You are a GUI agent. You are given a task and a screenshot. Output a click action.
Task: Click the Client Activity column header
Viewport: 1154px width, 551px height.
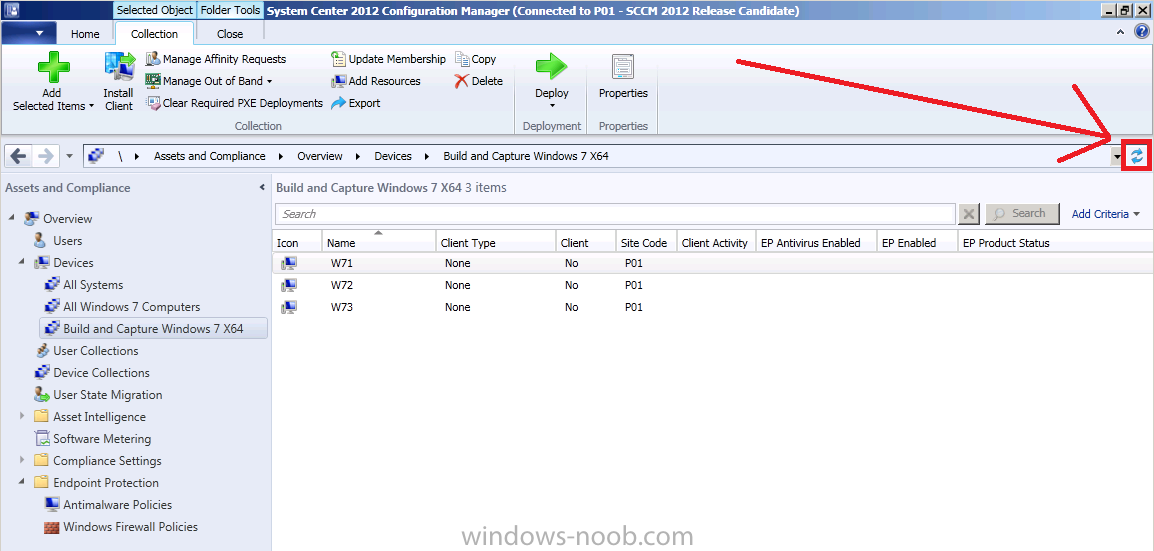click(x=716, y=242)
